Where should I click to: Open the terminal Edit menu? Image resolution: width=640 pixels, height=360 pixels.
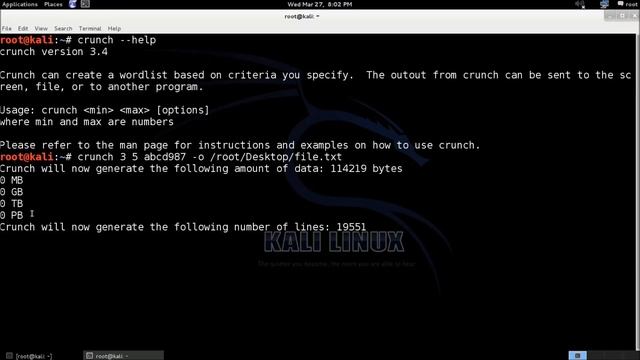click(23, 29)
